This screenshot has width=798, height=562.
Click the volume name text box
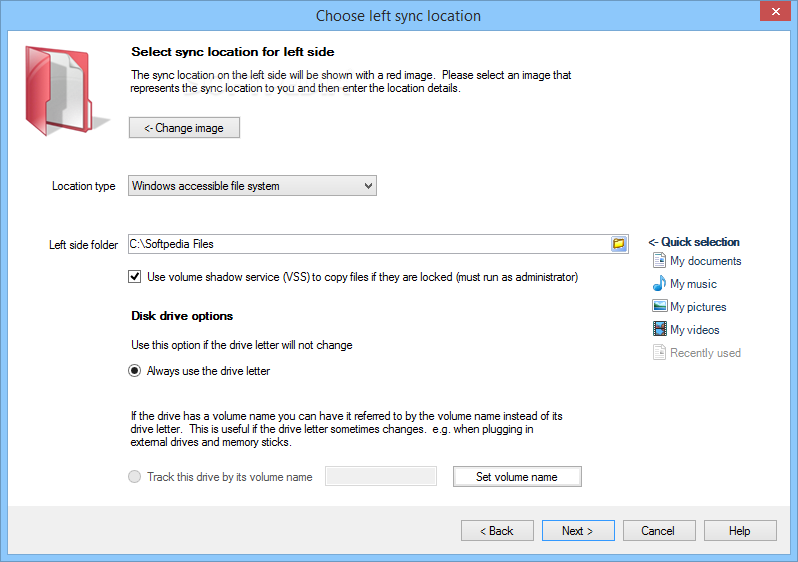(381, 476)
